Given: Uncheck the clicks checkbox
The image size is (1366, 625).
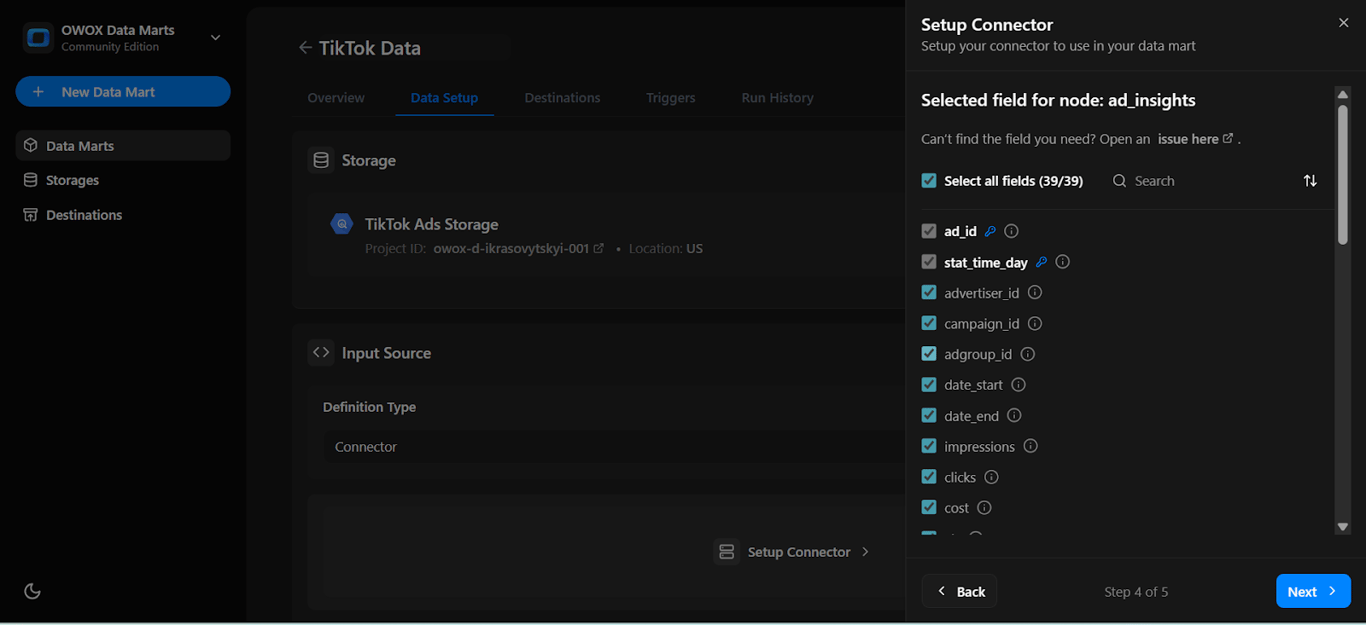Looking at the screenshot, I should 929,477.
